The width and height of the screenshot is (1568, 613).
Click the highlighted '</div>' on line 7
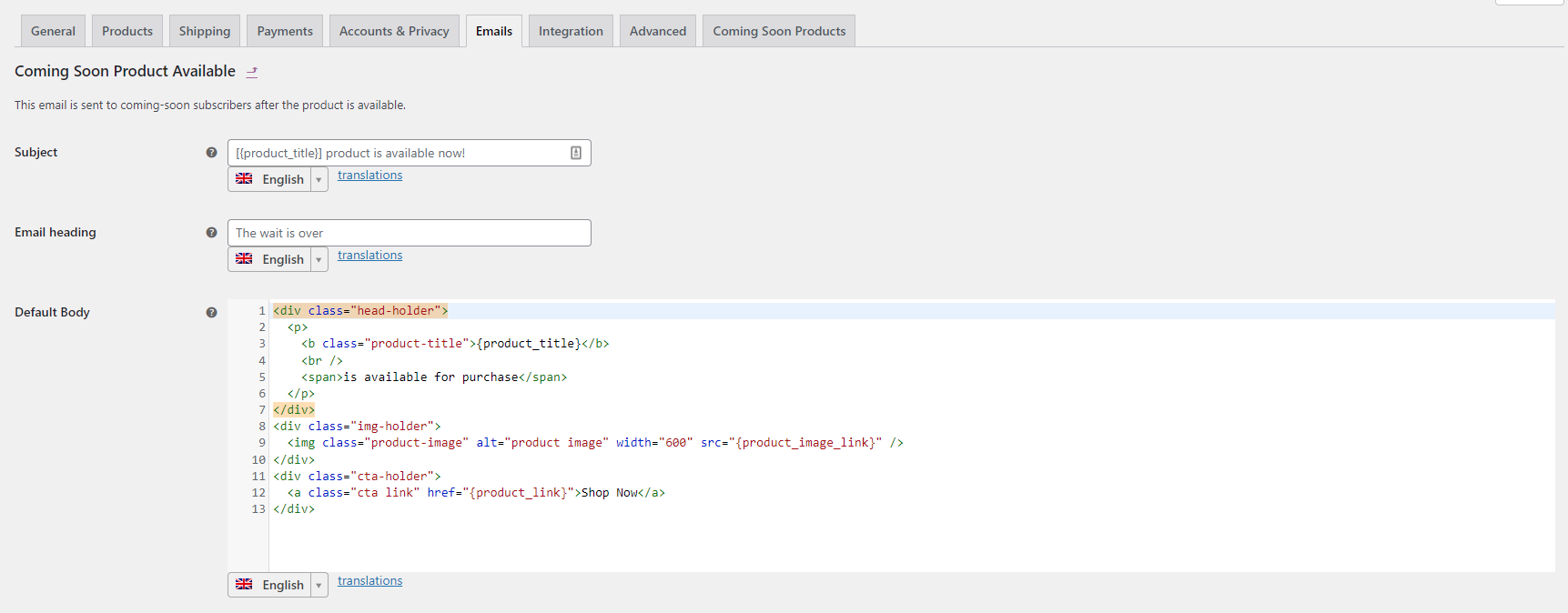pos(294,410)
